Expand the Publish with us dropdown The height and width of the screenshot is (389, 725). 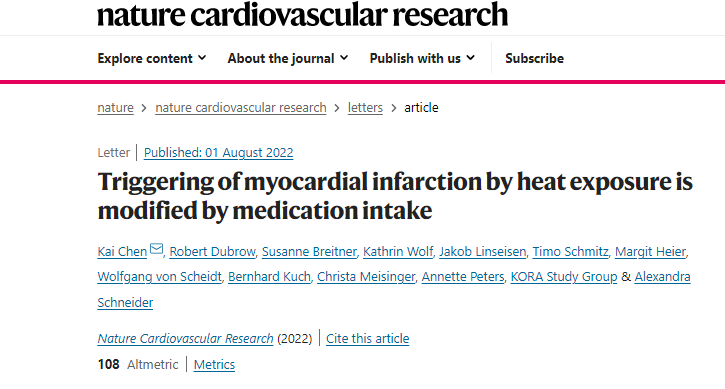pyautogui.click(x=422, y=58)
